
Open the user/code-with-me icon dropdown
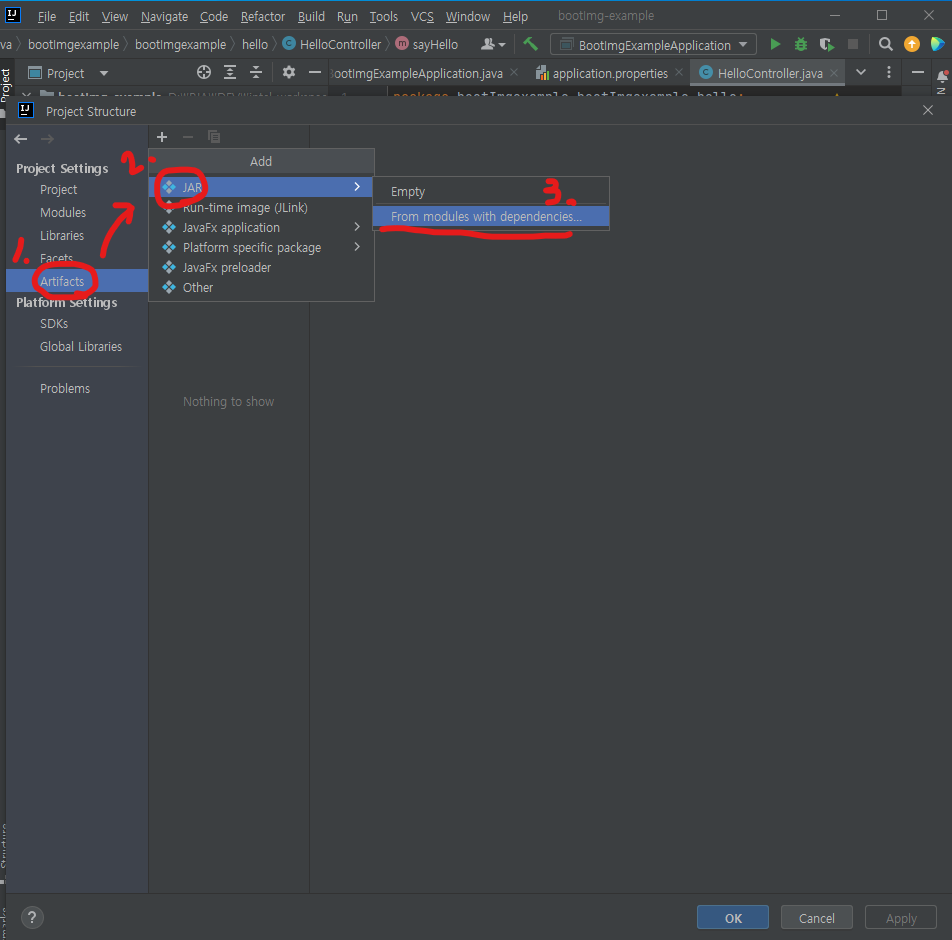pos(492,44)
